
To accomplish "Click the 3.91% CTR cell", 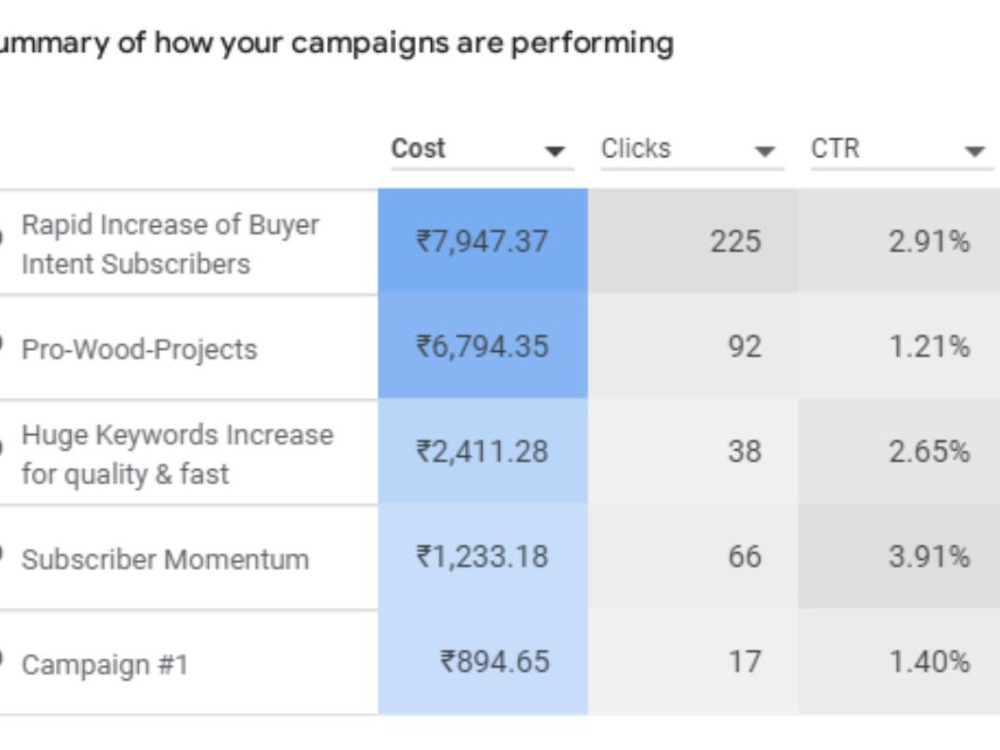I will (x=899, y=556).
